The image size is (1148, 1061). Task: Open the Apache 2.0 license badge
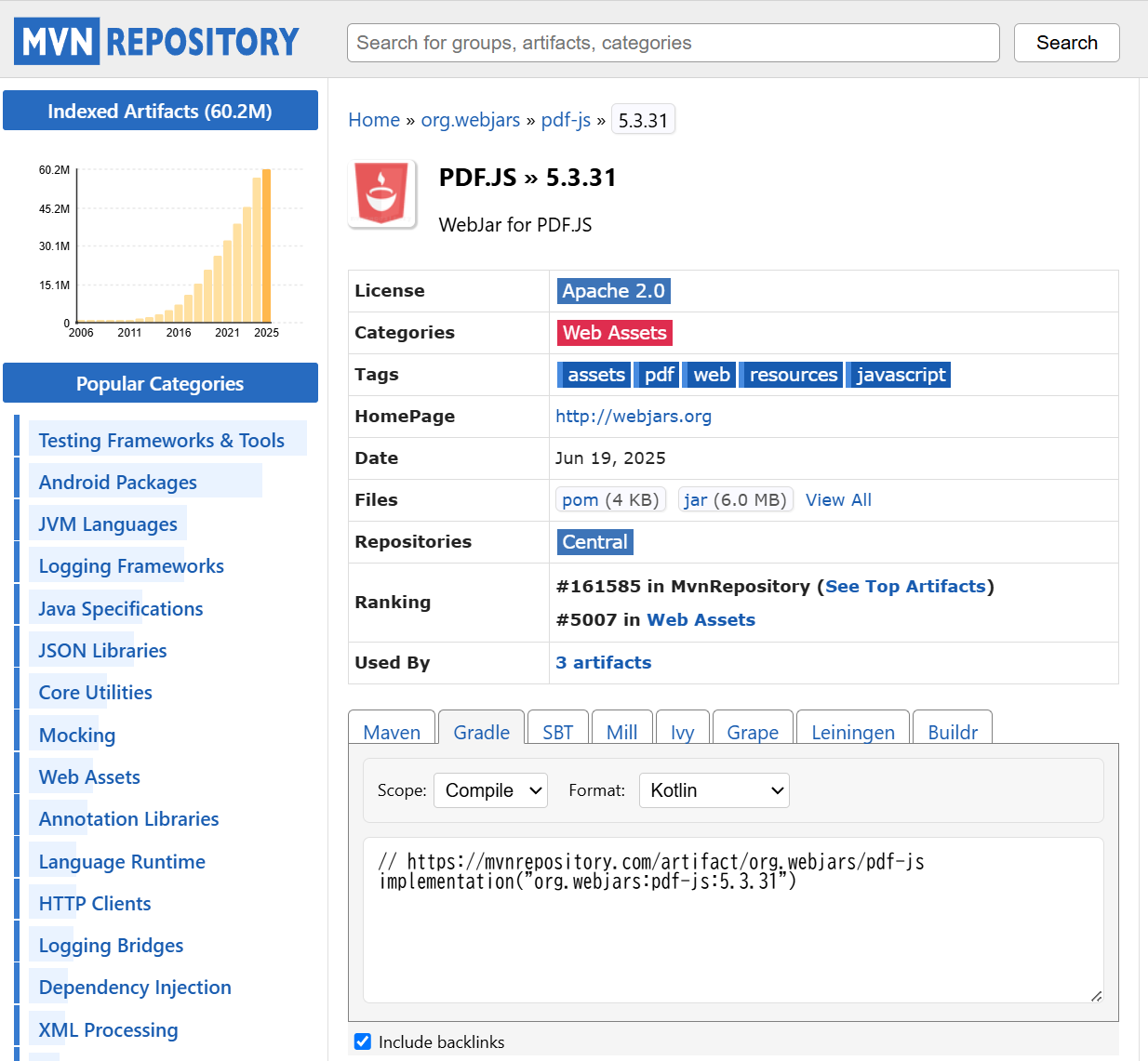(613, 291)
